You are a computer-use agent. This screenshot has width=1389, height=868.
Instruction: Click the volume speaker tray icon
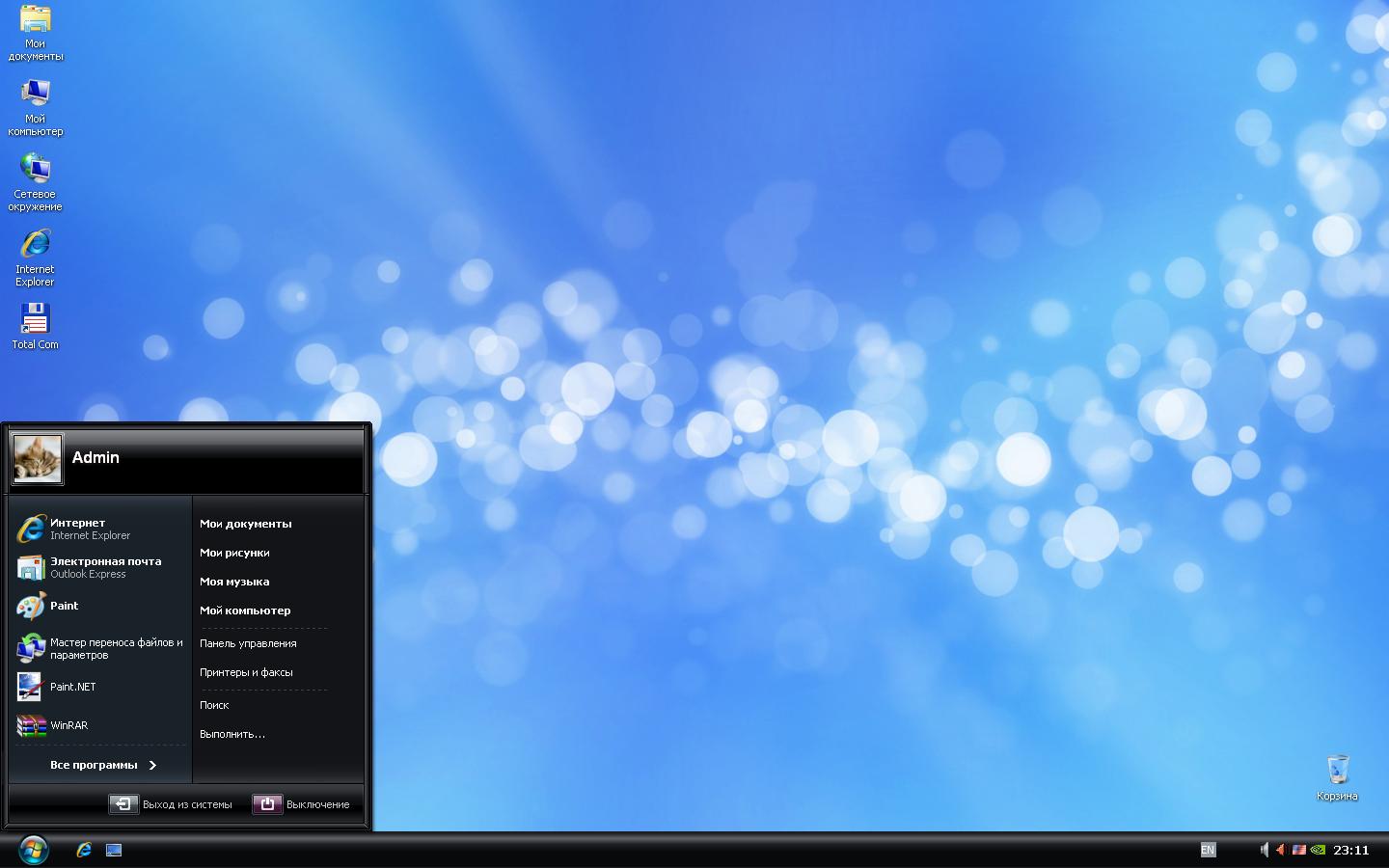pyautogui.click(x=1263, y=850)
